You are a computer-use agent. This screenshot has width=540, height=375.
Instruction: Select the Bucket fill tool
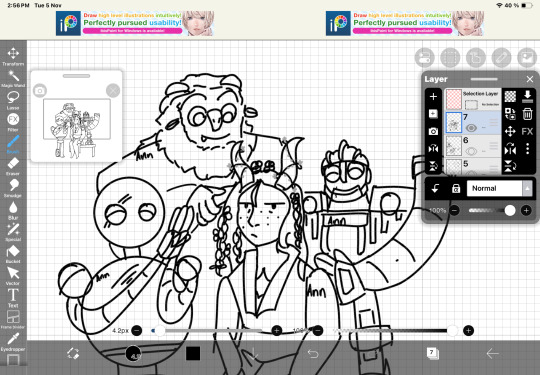click(x=13, y=254)
